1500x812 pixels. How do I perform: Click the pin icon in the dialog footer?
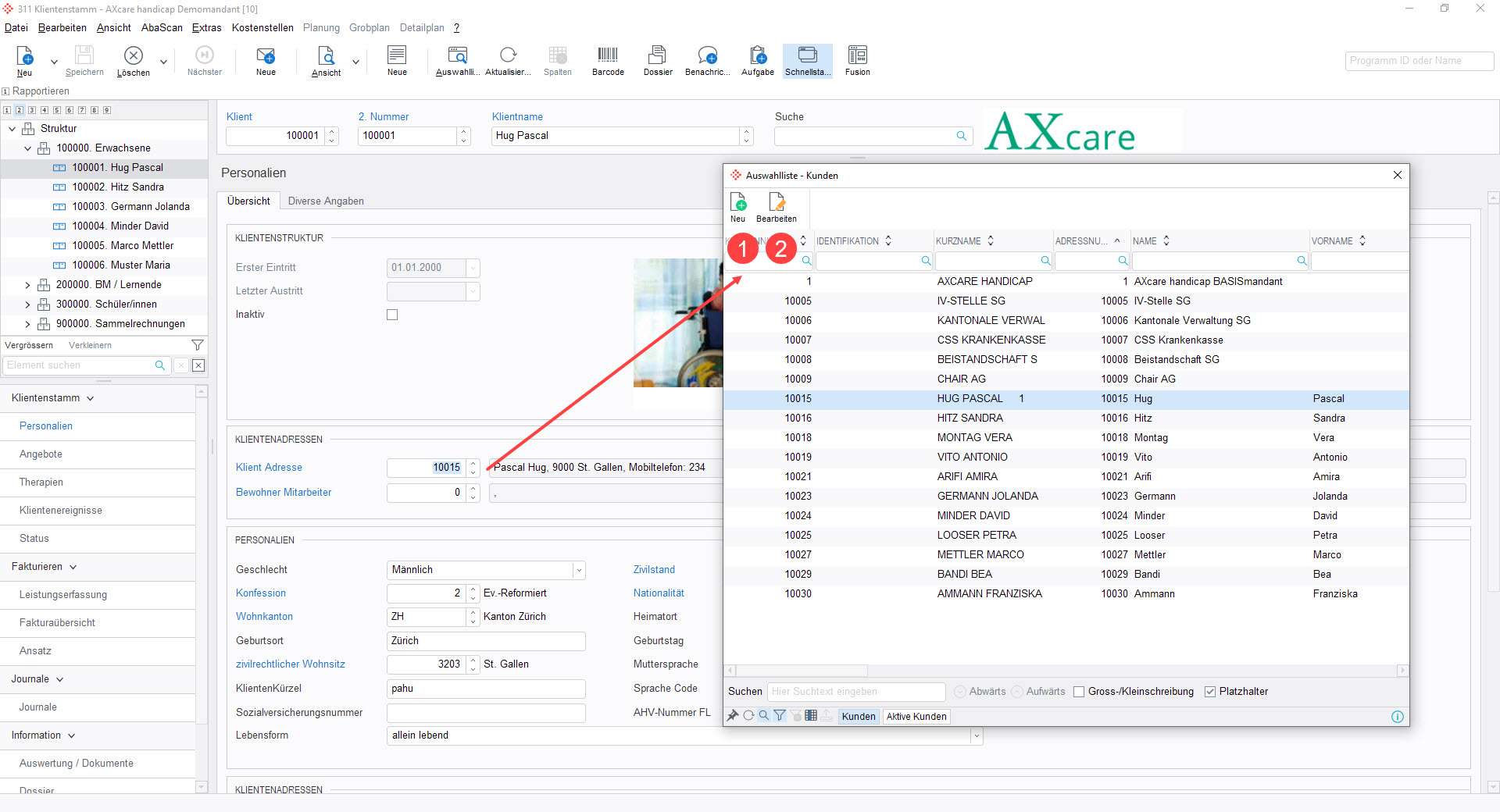(733, 716)
